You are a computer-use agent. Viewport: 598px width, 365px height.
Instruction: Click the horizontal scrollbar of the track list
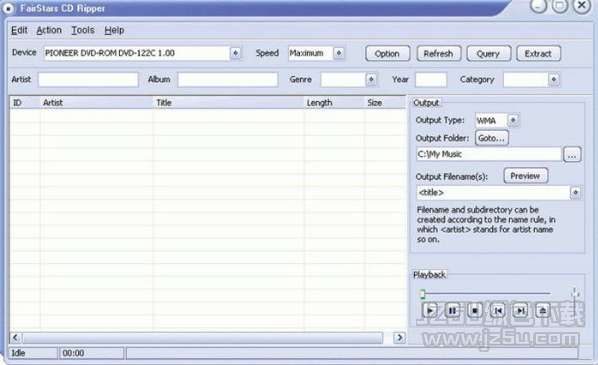tap(203, 338)
